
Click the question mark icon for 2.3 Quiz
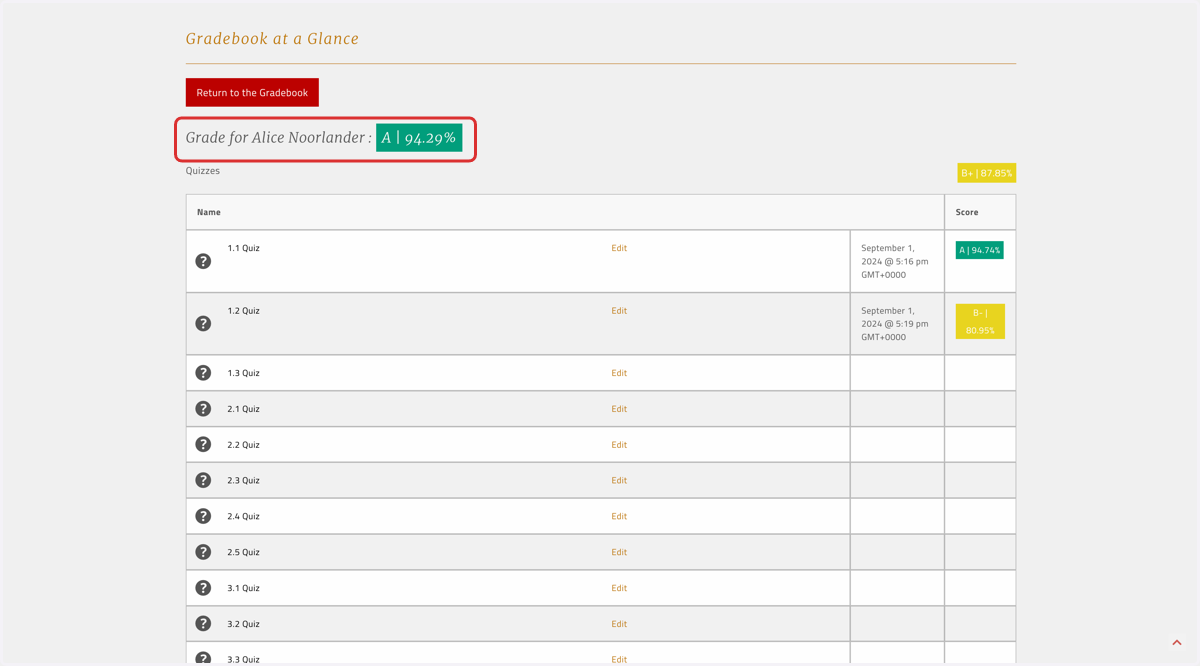pyautogui.click(x=203, y=480)
